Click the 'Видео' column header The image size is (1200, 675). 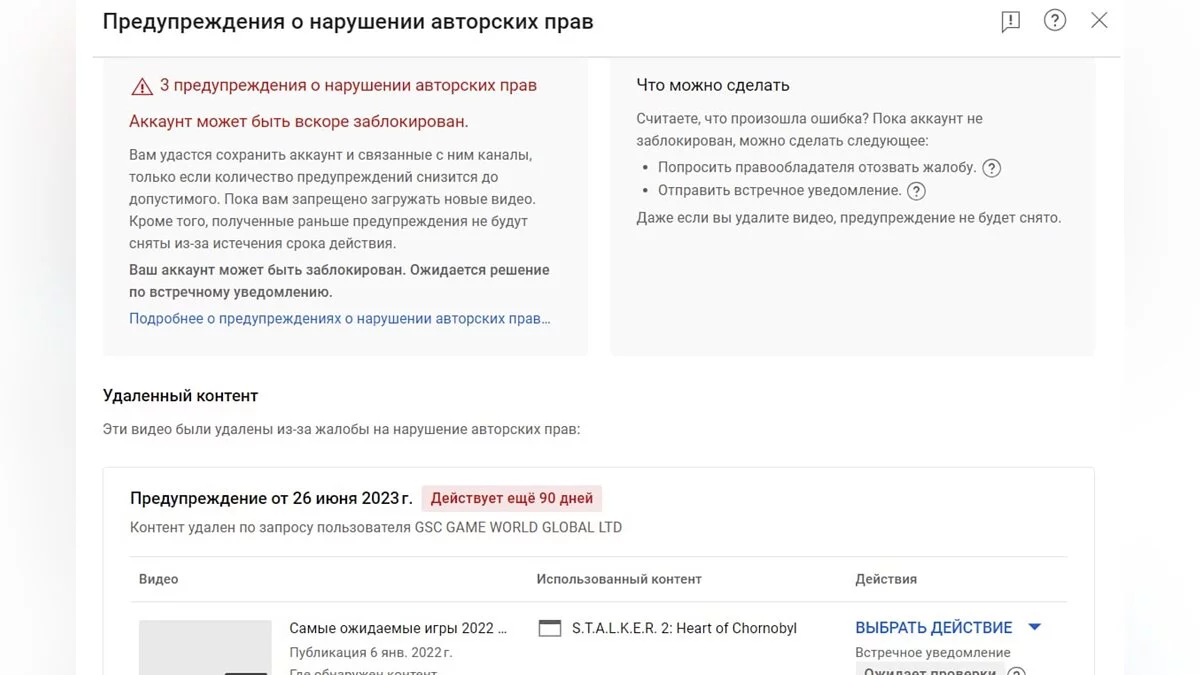[159, 579]
